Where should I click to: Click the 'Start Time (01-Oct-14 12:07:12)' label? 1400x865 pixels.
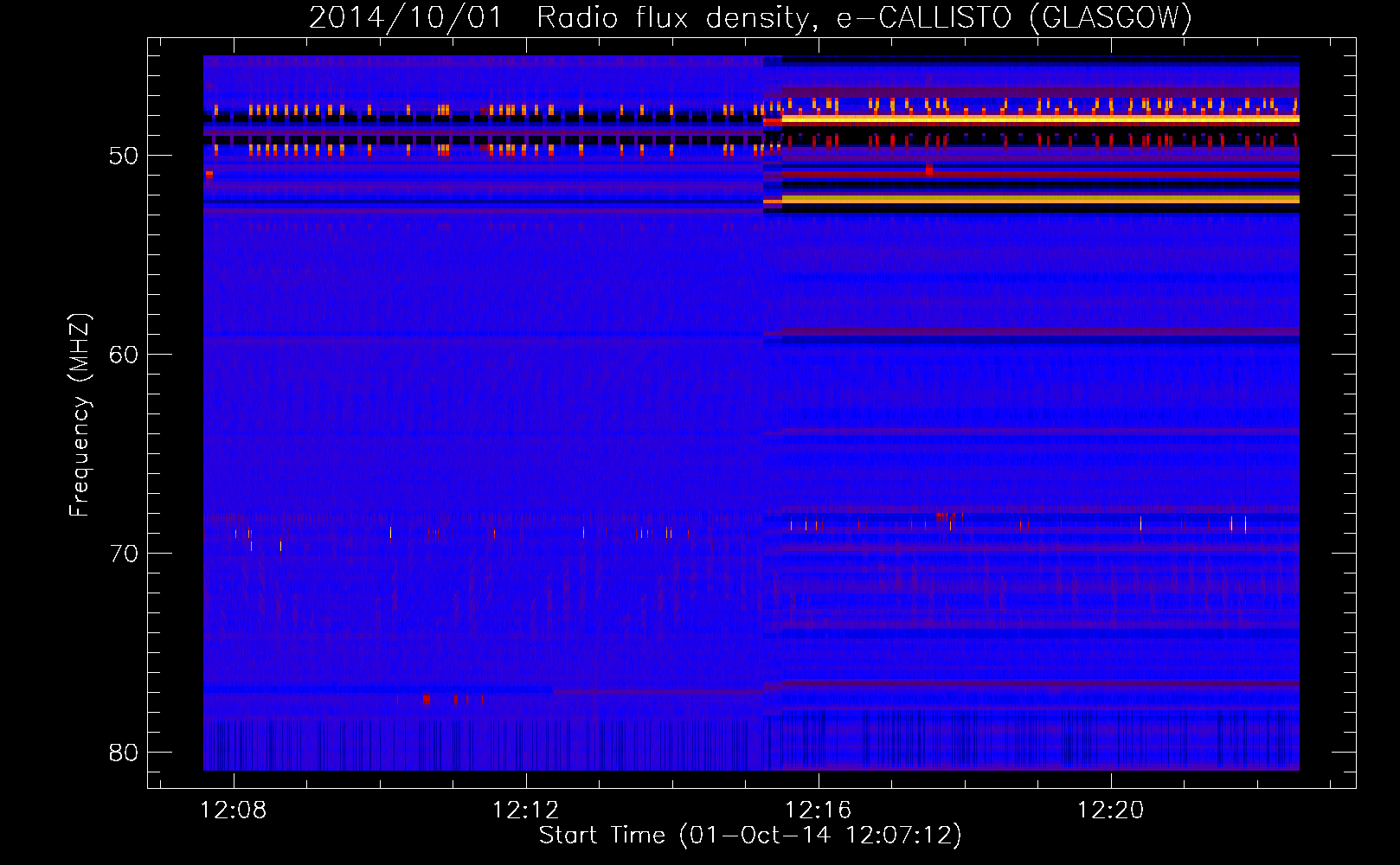pos(750,836)
